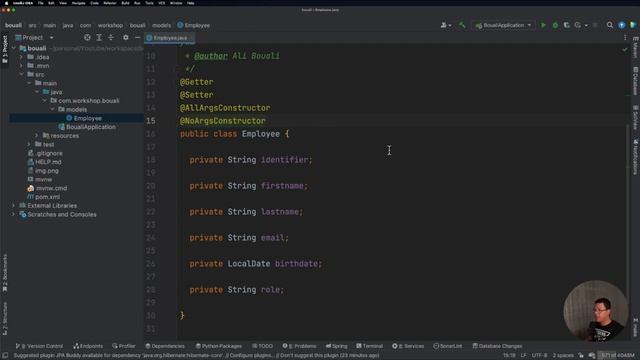Build the project with the hammer icon
This screenshot has width=640, height=360.
(462, 25)
